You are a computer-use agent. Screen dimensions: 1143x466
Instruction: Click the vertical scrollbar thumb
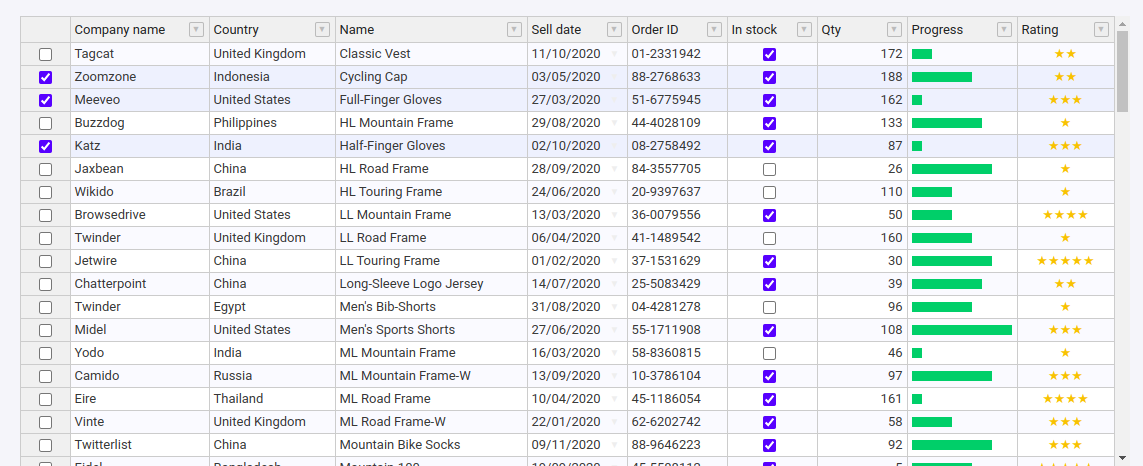point(1122,72)
